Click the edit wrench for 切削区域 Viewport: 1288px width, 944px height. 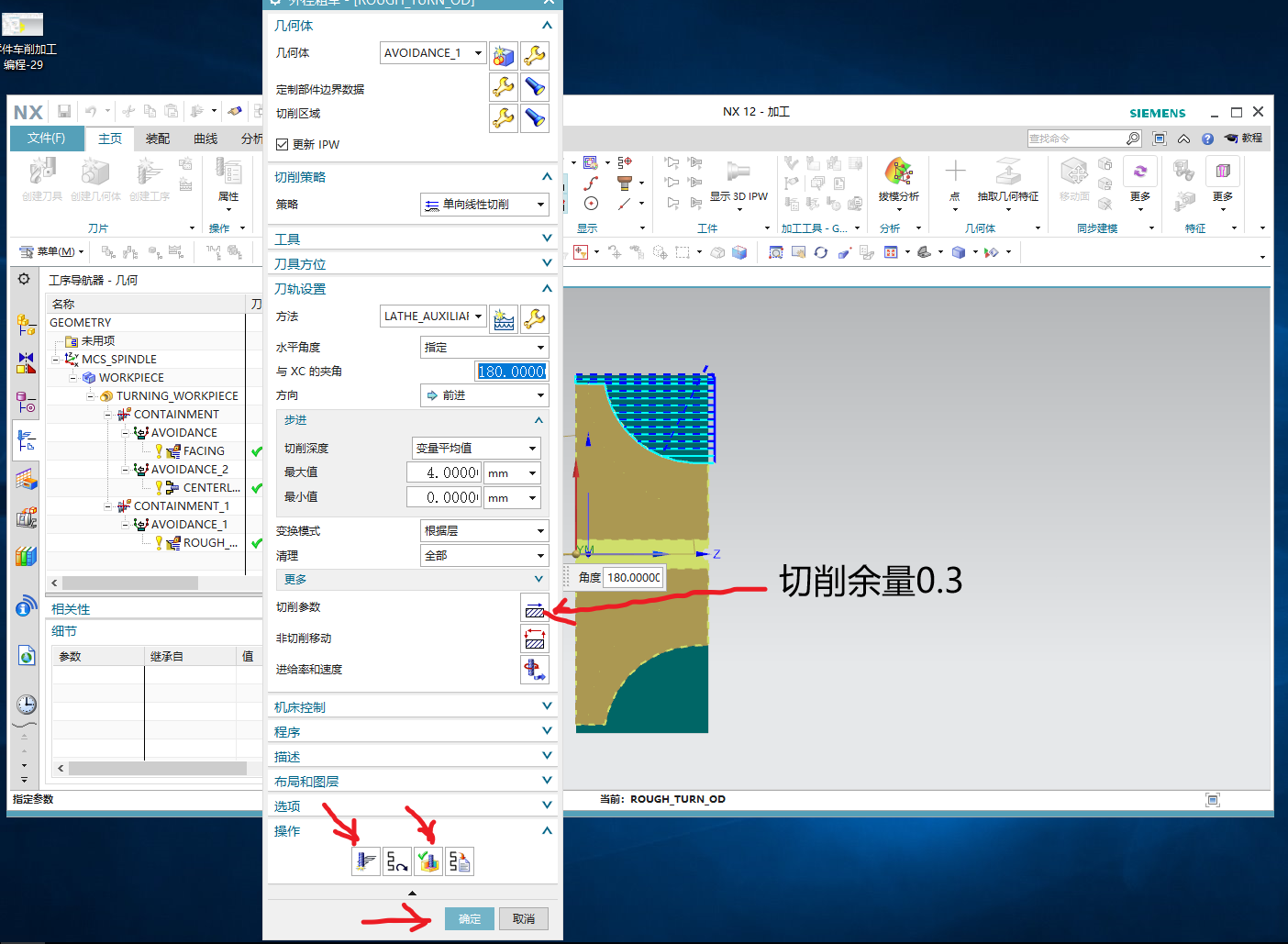504,118
